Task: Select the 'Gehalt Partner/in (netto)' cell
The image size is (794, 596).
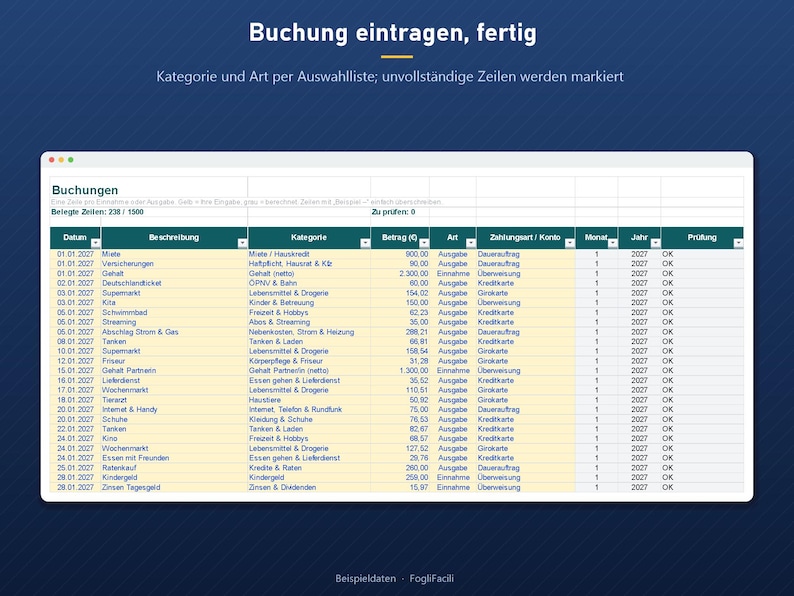Action: point(309,371)
